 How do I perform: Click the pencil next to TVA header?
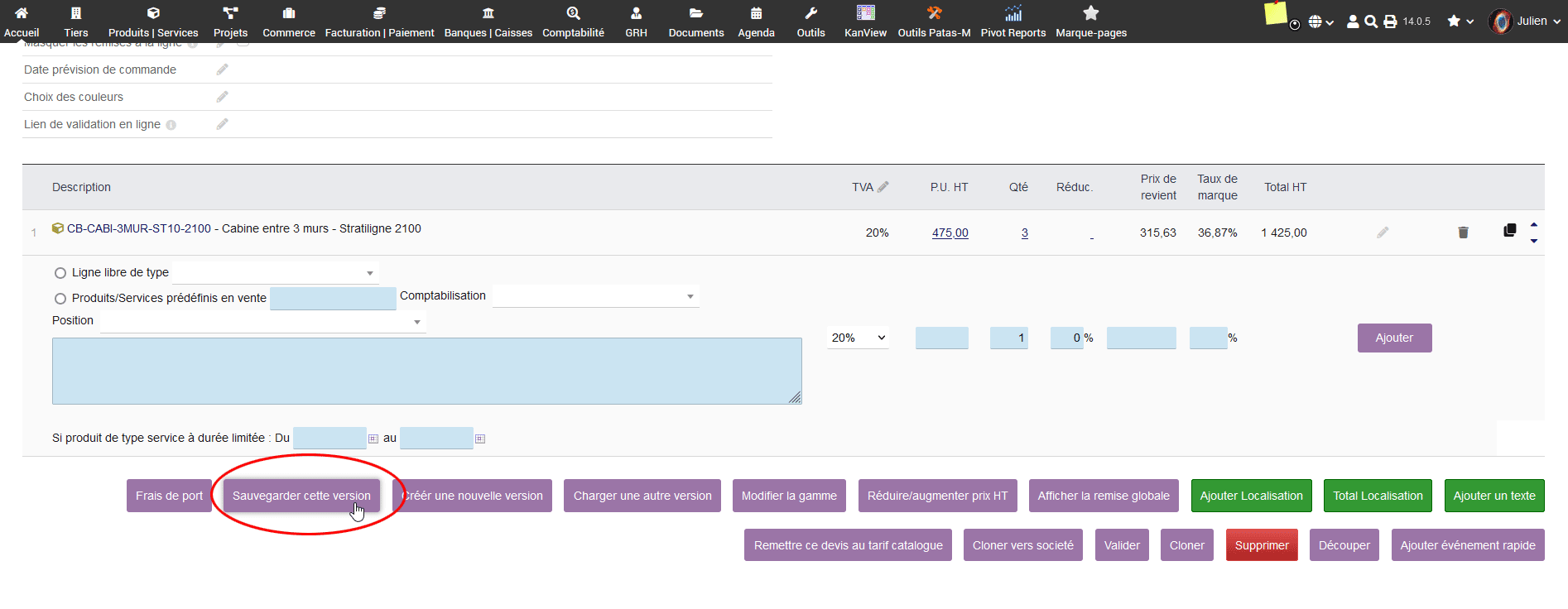883,187
